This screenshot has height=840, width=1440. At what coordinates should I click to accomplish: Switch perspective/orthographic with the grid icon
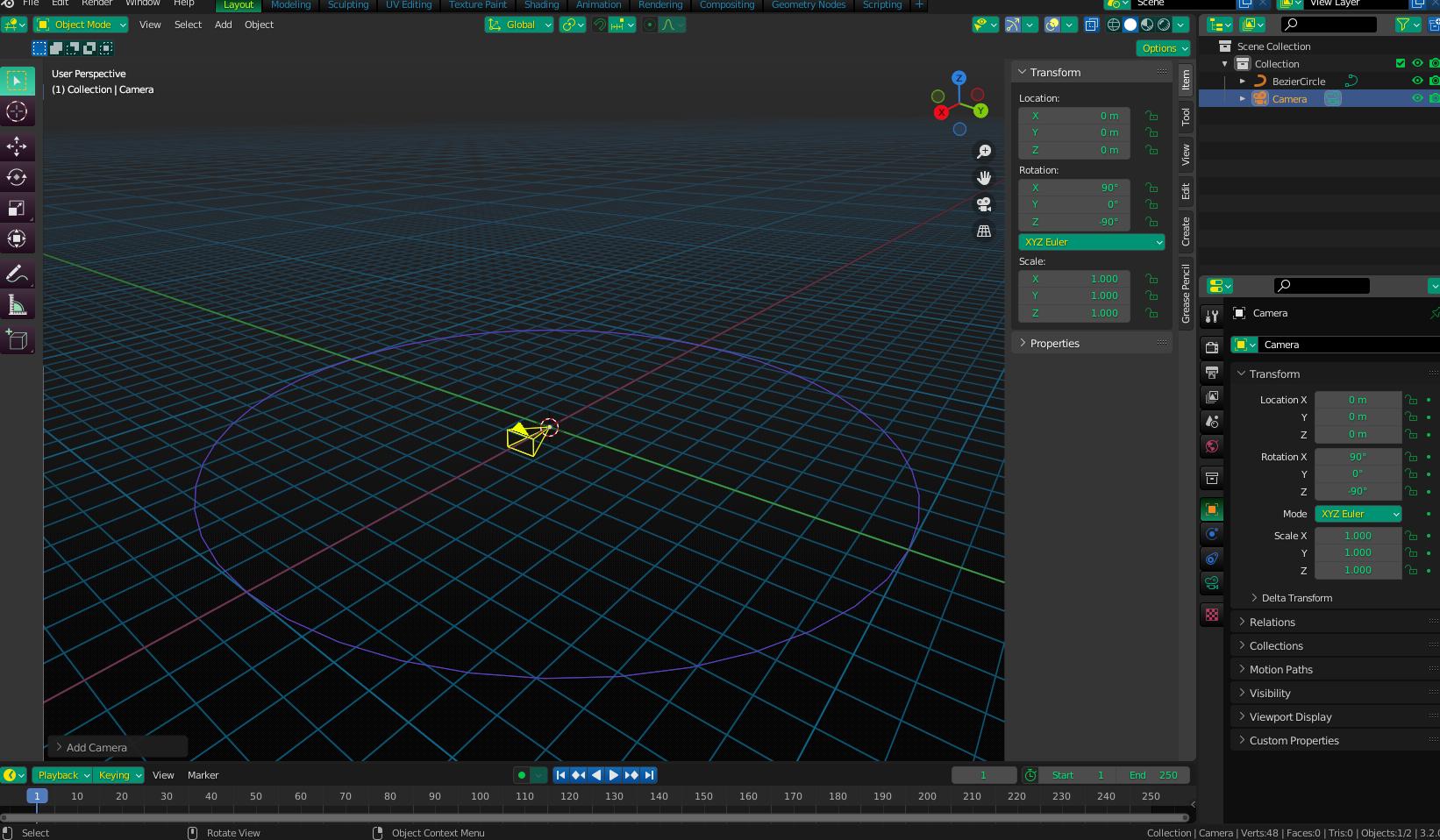click(984, 231)
